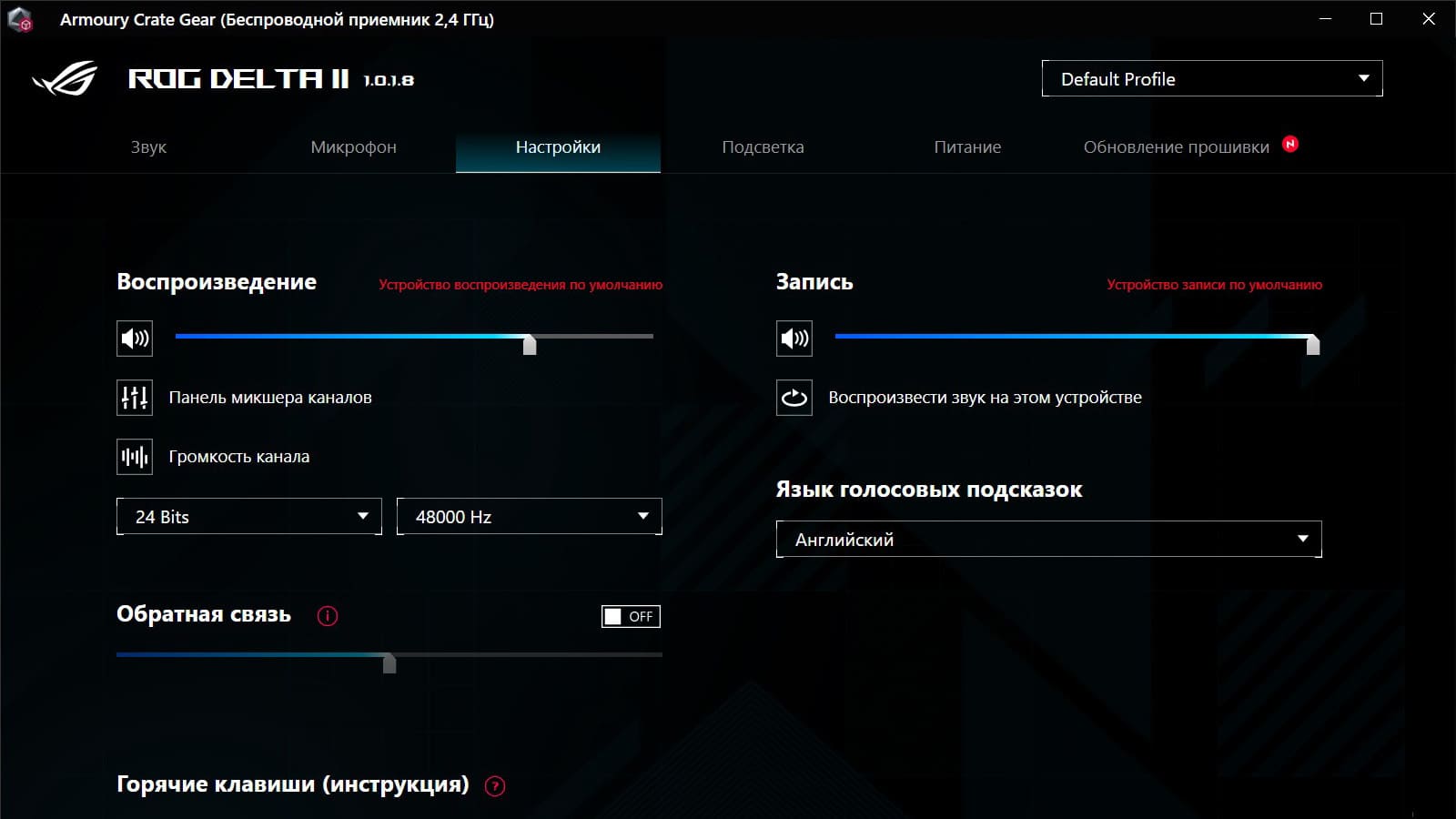This screenshot has width=1456, height=819.
Task: Go to the Питание tab
Action: click(967, 147)
